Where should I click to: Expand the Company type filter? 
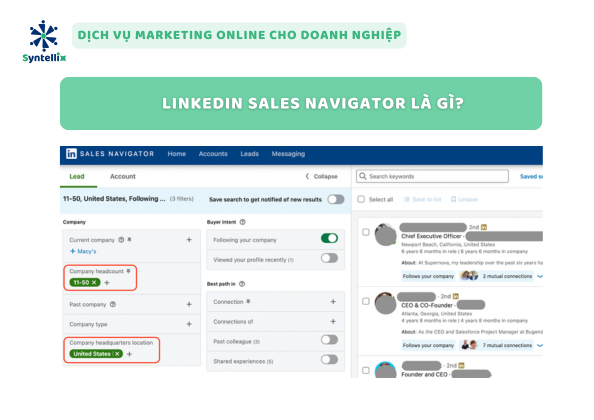click(189, 324)
